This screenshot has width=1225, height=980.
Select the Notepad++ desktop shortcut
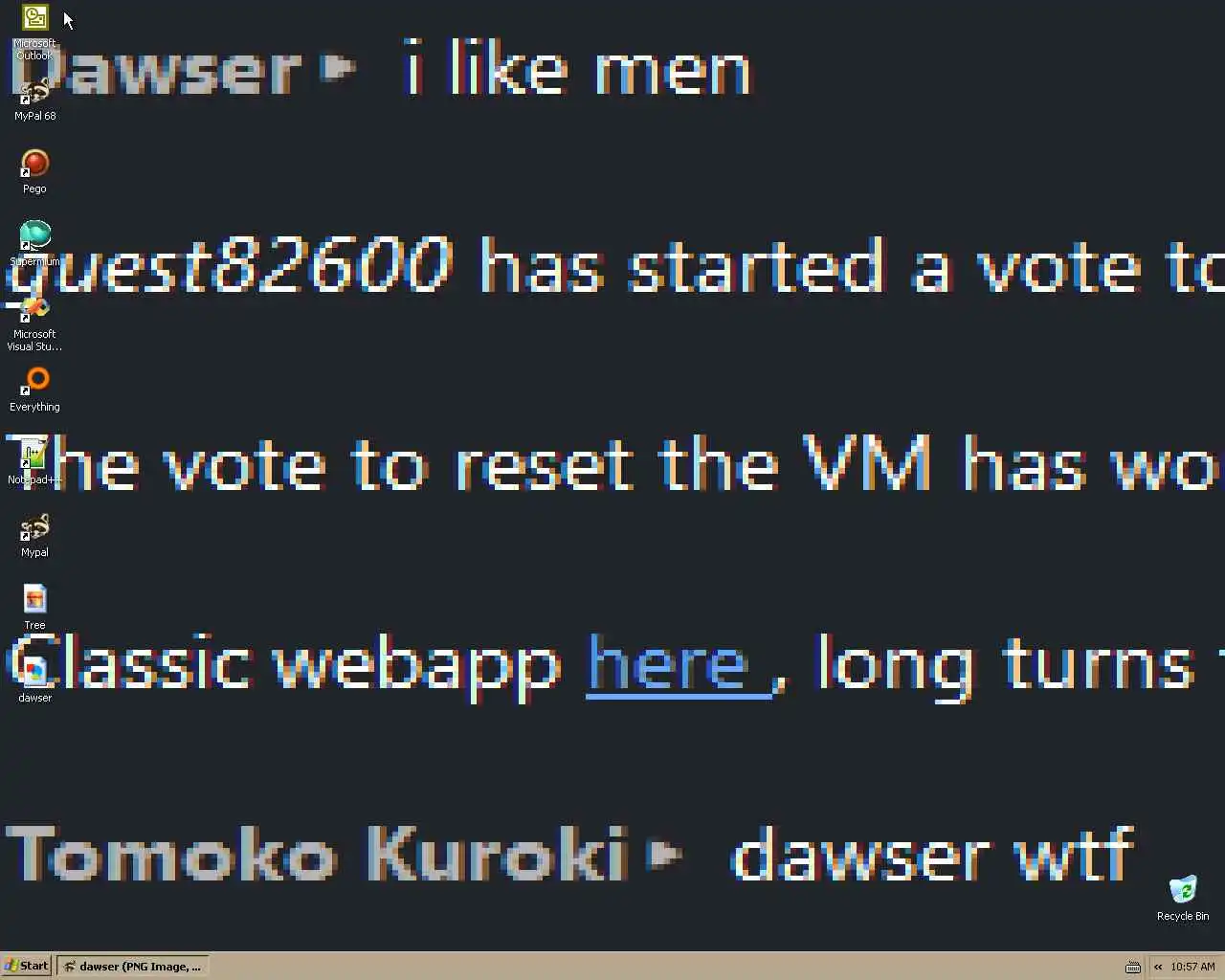[x=34, y=463]
